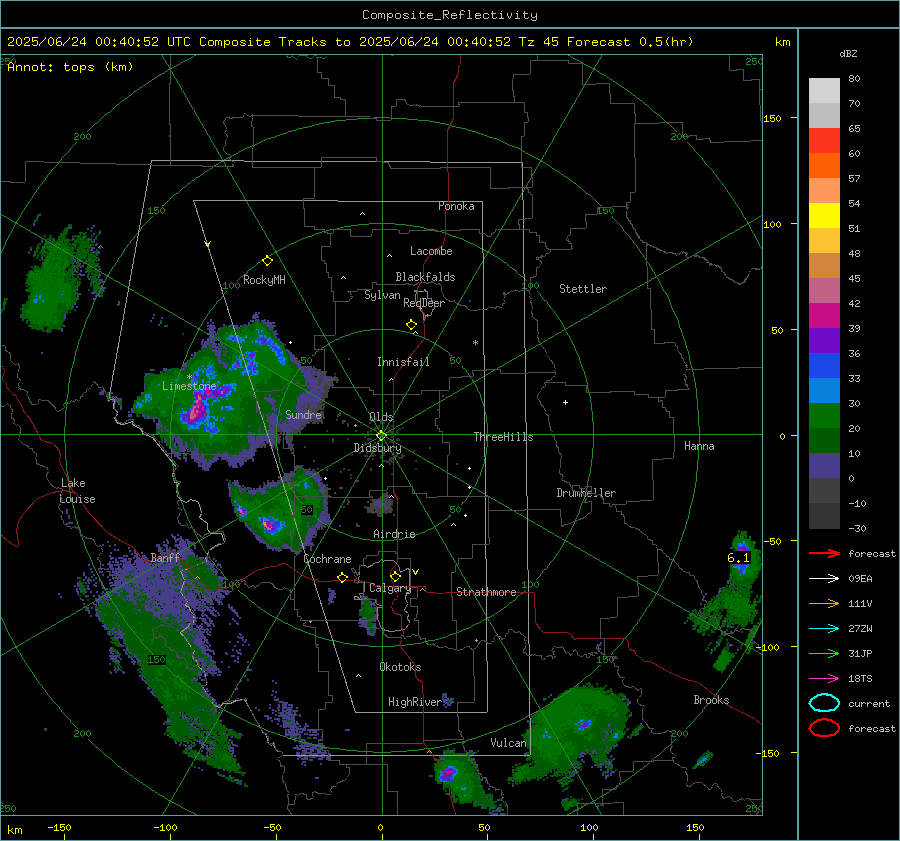Click the purple 0 dBZ color swatch
This screenshot has height=841, width=900.
824,466
